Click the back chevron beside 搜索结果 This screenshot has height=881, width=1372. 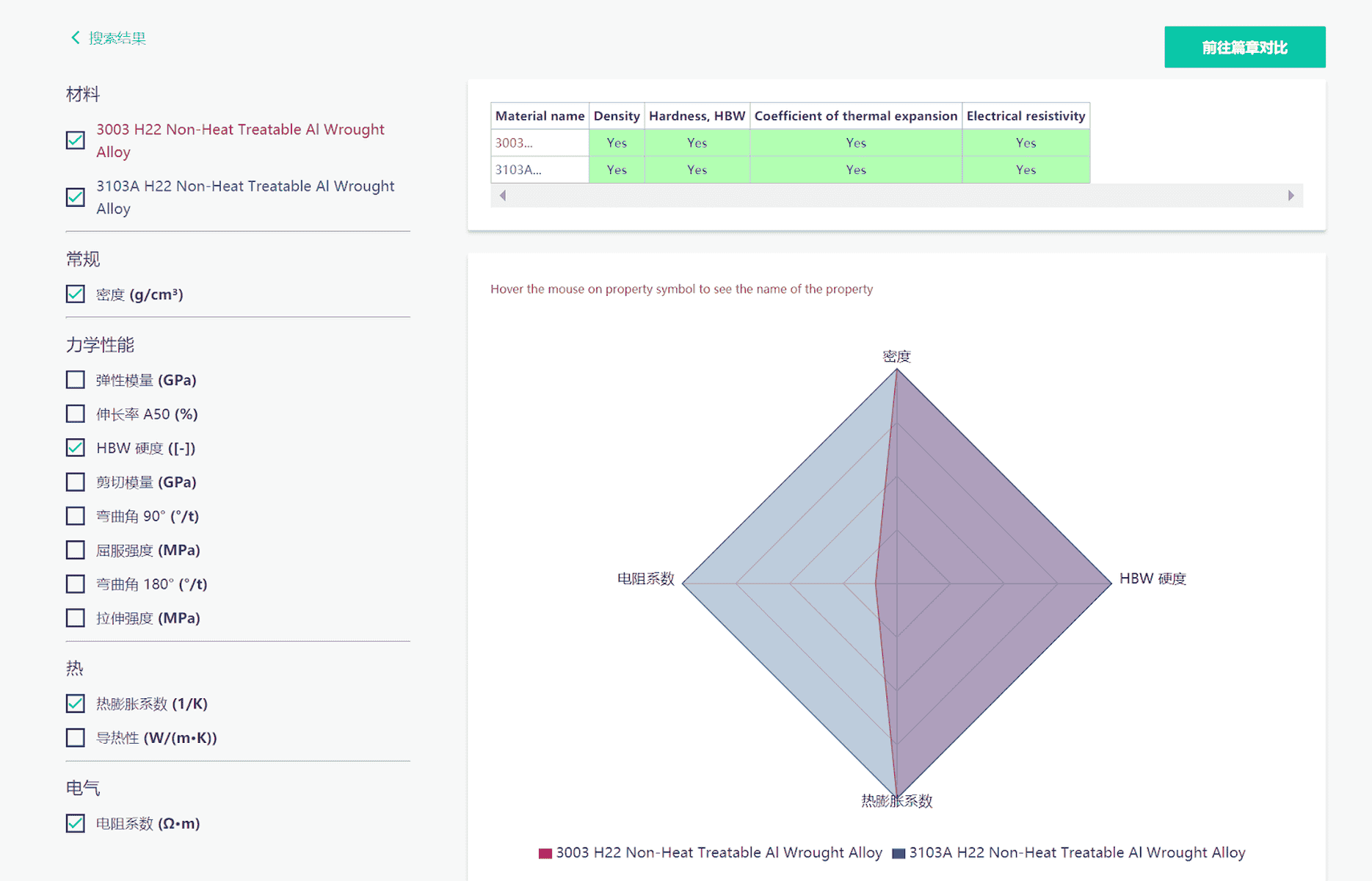75,37
